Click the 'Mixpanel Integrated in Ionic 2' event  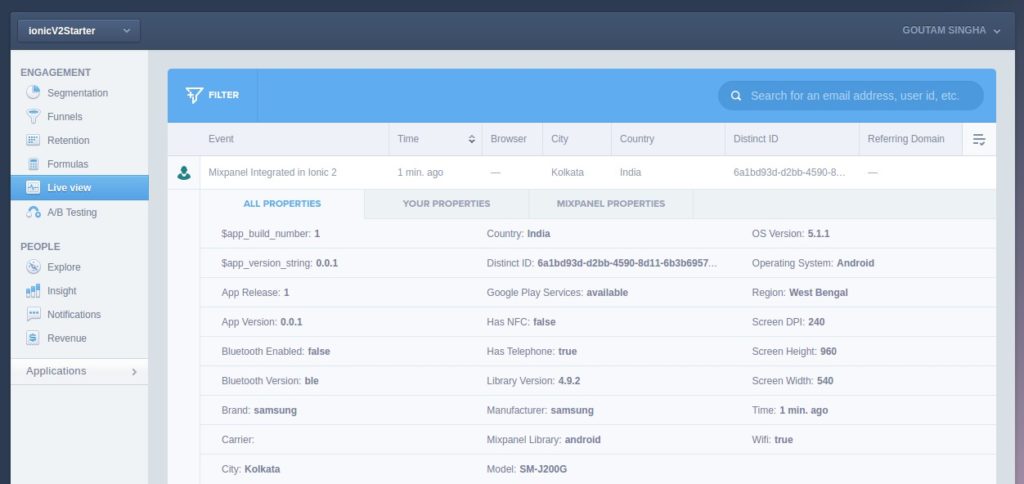[x=272, y=172]
